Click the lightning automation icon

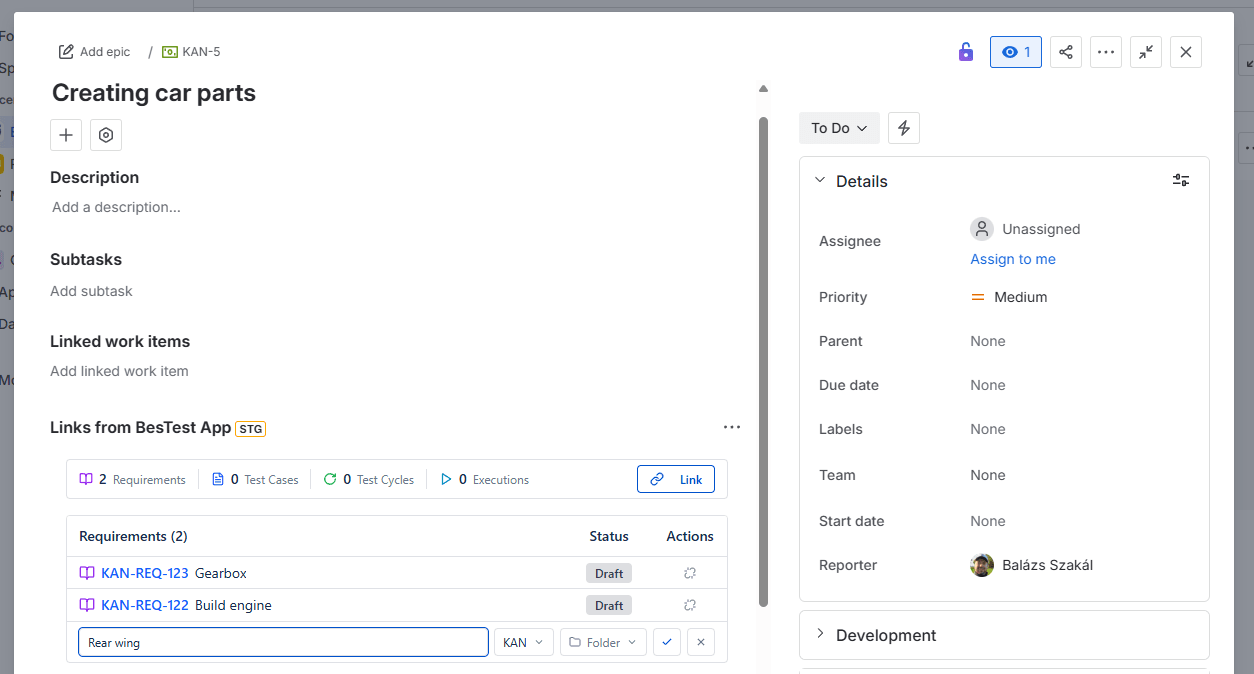[904, 128]
